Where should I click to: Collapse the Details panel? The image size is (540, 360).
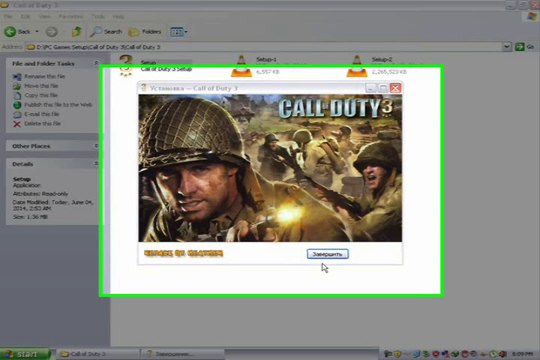(x=96, y=164)
